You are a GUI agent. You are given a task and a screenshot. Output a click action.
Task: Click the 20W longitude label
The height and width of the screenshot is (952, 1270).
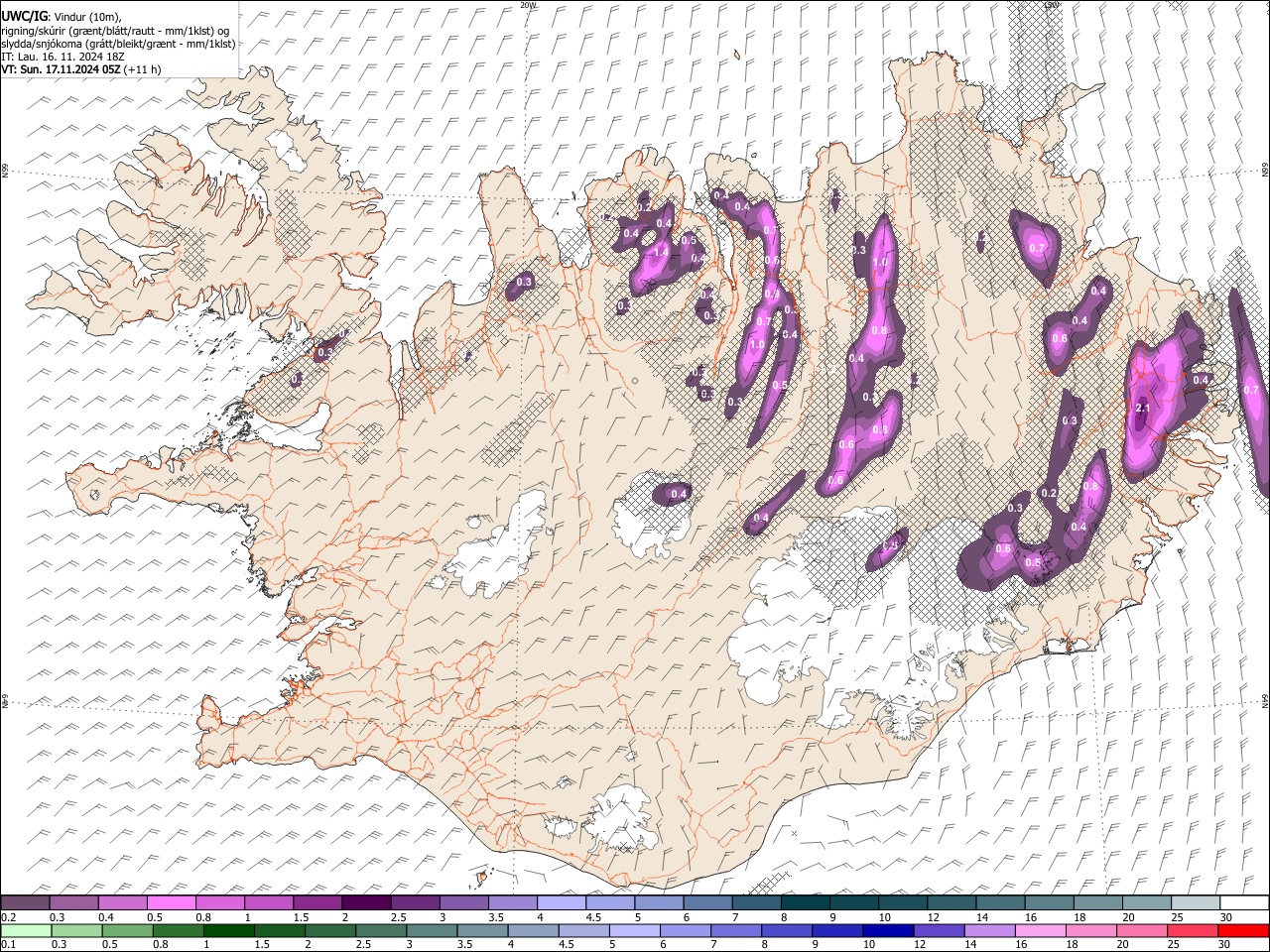(528, 5)
